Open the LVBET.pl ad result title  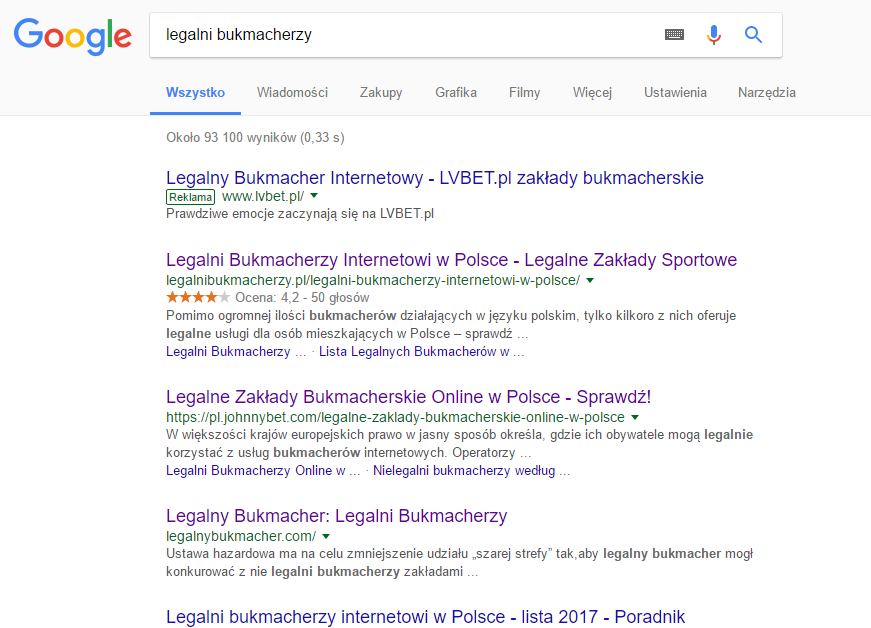(435, 178)
